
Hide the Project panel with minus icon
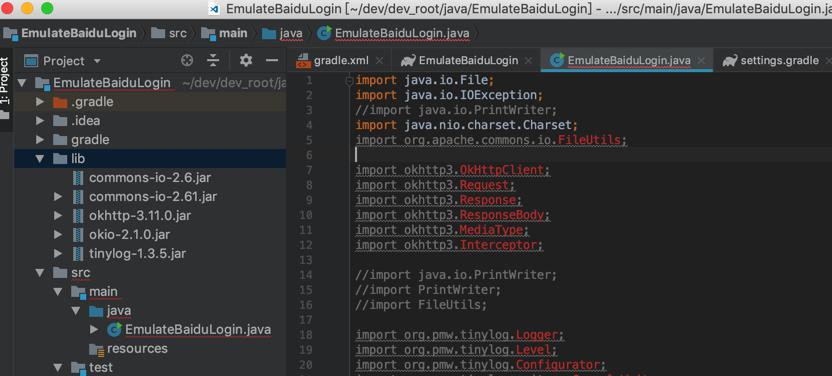point(272,60)
